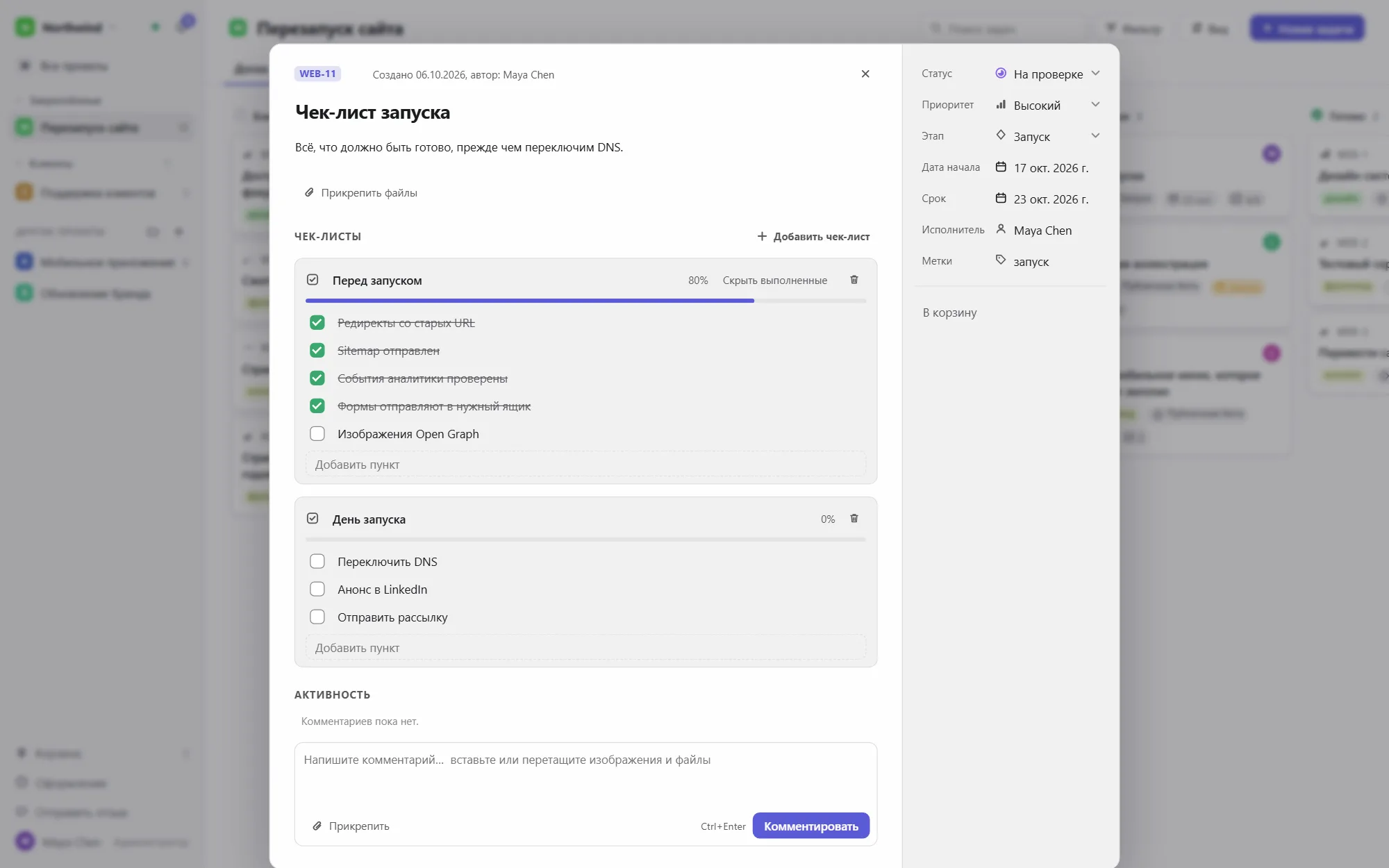Viewport: 1389px width, 868px height.
Task: Click the checklist icon next to «День запуска»
Action: pos(313,519)
